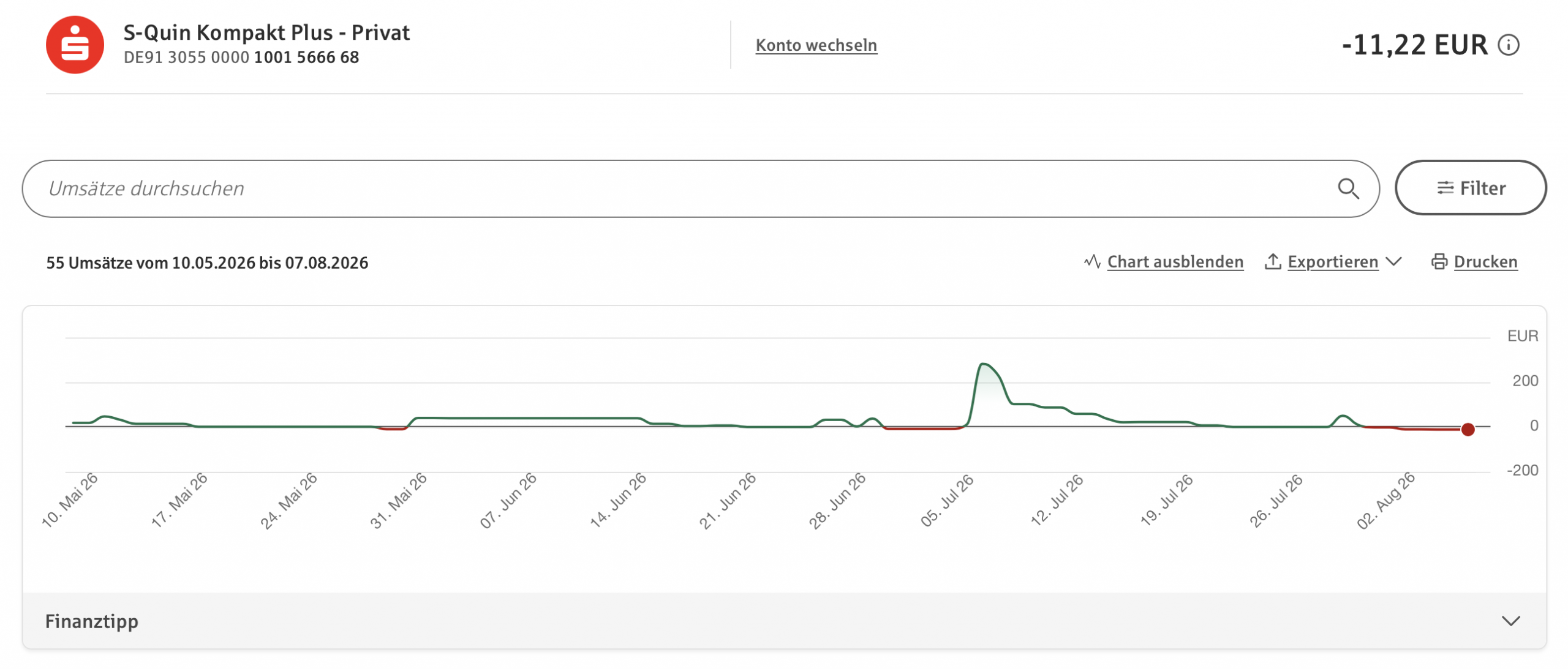Expand the Finanztipp section chevron

(x=1510, y=621)
